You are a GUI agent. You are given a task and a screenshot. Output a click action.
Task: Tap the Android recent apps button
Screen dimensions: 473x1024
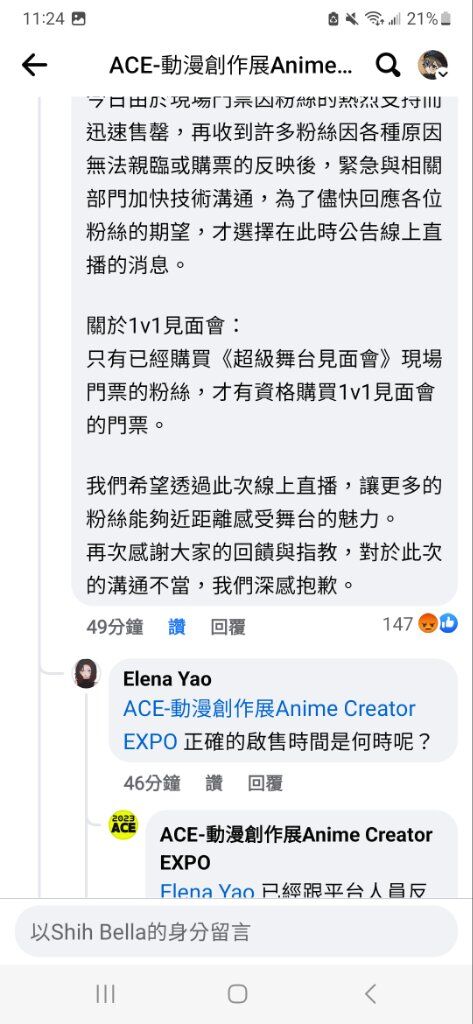click(105, 994)
